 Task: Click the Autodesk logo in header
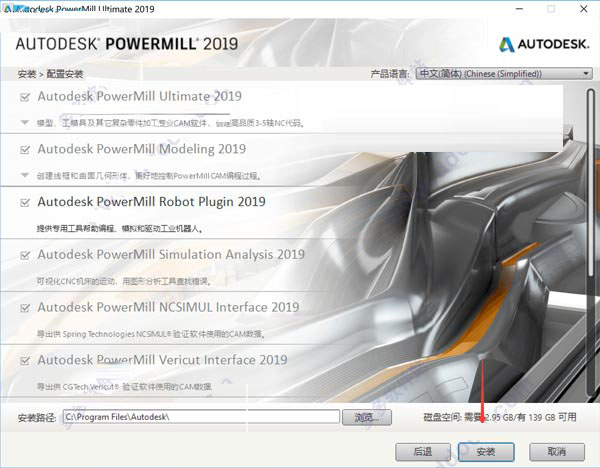[544, 44]
